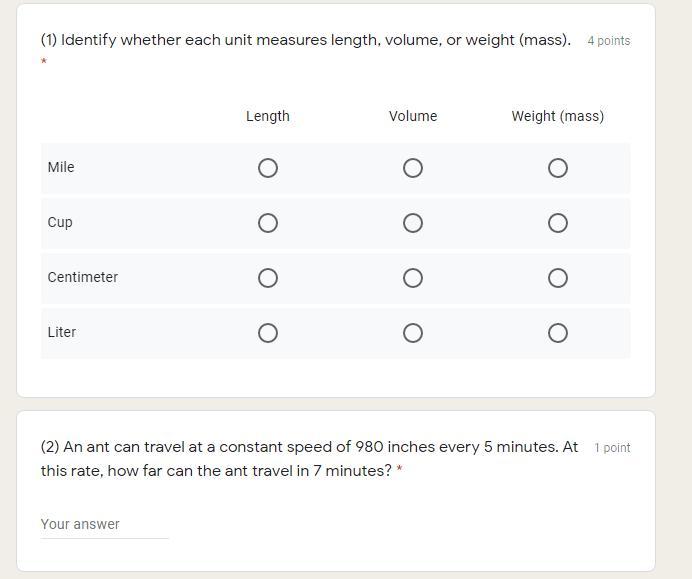Click the Your answer text field
The image size is (692, 579).
click(x=104, y=524)
